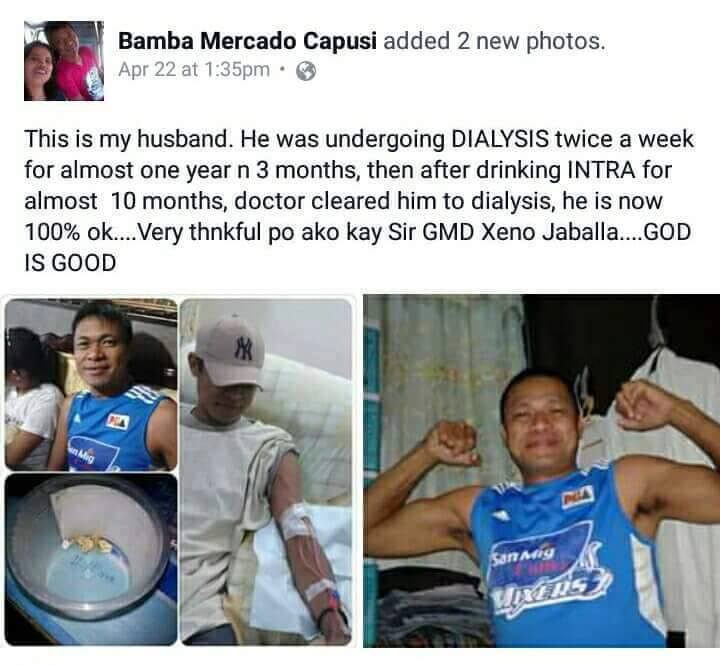The width and height of the screenshot is (720, 666).
Task: Click the '2 new photos' text
Action: (531, 41)
